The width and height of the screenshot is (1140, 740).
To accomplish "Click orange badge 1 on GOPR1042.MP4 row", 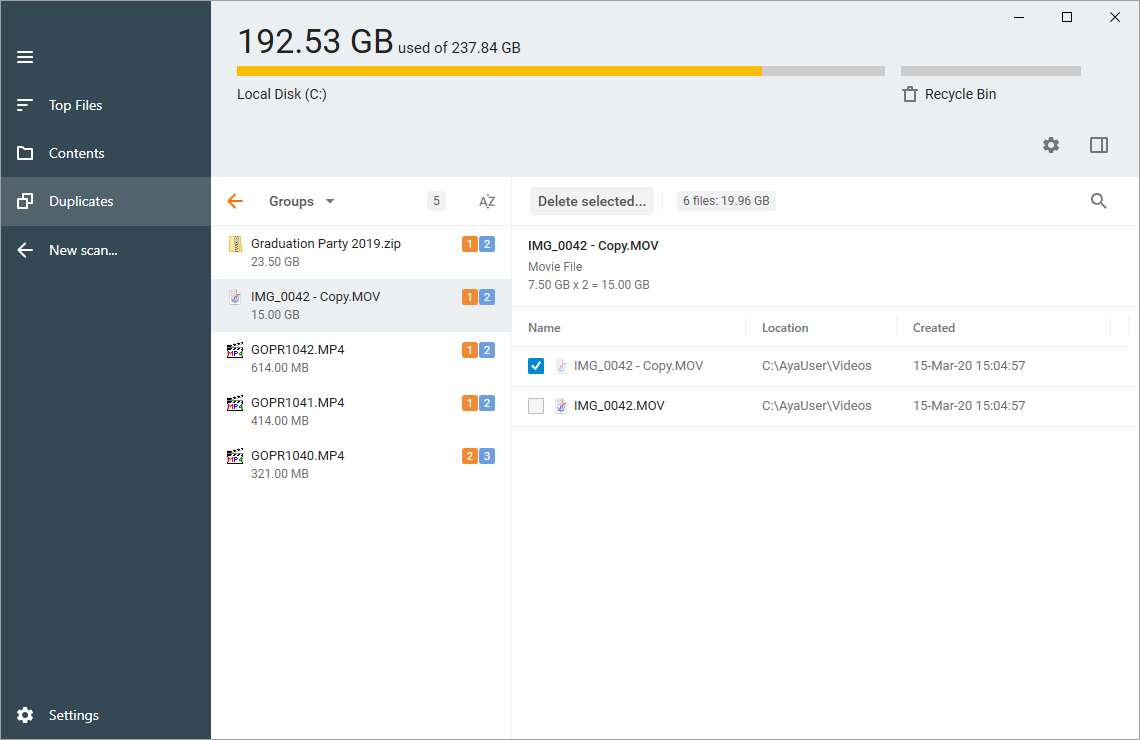I will [x=470, y=350].
